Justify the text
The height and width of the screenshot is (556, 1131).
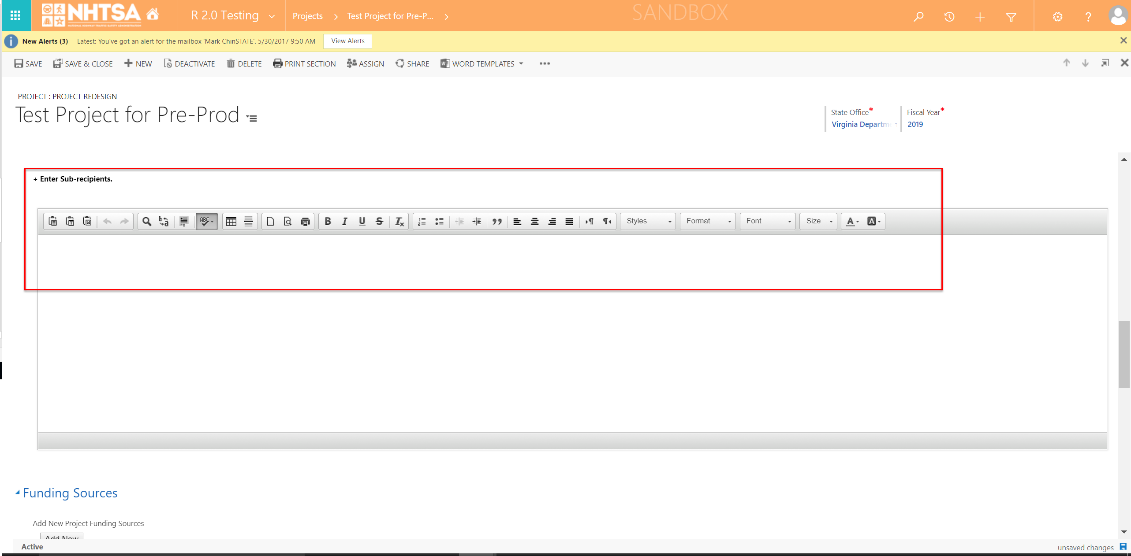coord(569,221)
